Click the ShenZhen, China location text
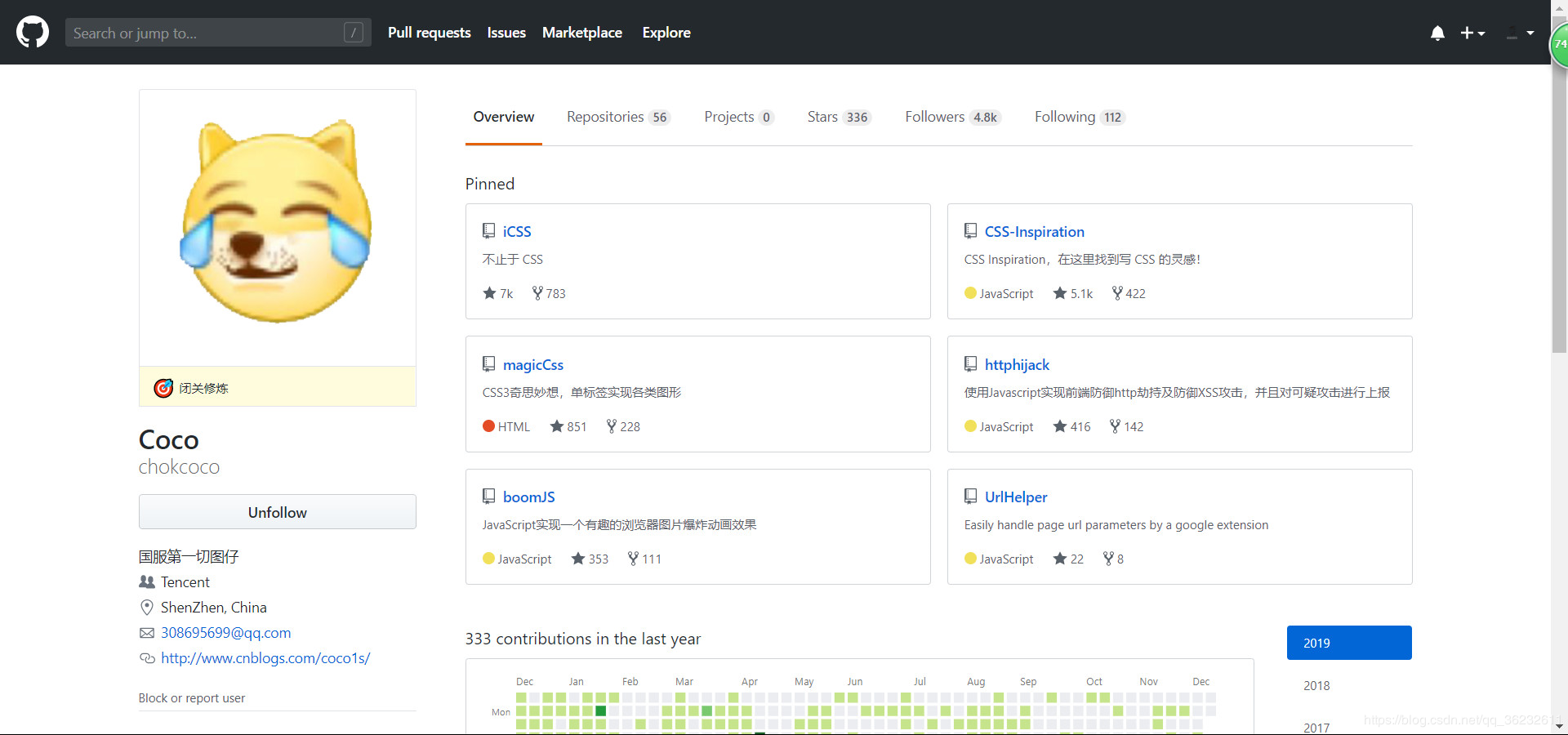The height and width of the screenshot is (735, 1568). pyautogui.click(x=214, y=608)
